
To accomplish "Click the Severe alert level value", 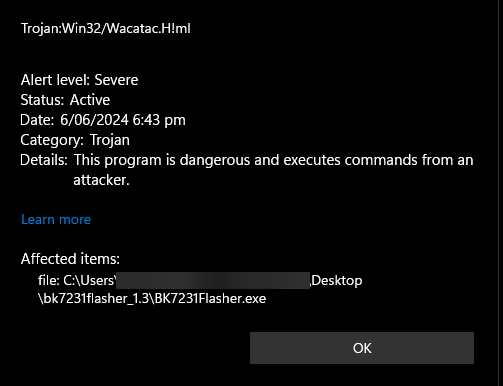I will coord(116,80).
